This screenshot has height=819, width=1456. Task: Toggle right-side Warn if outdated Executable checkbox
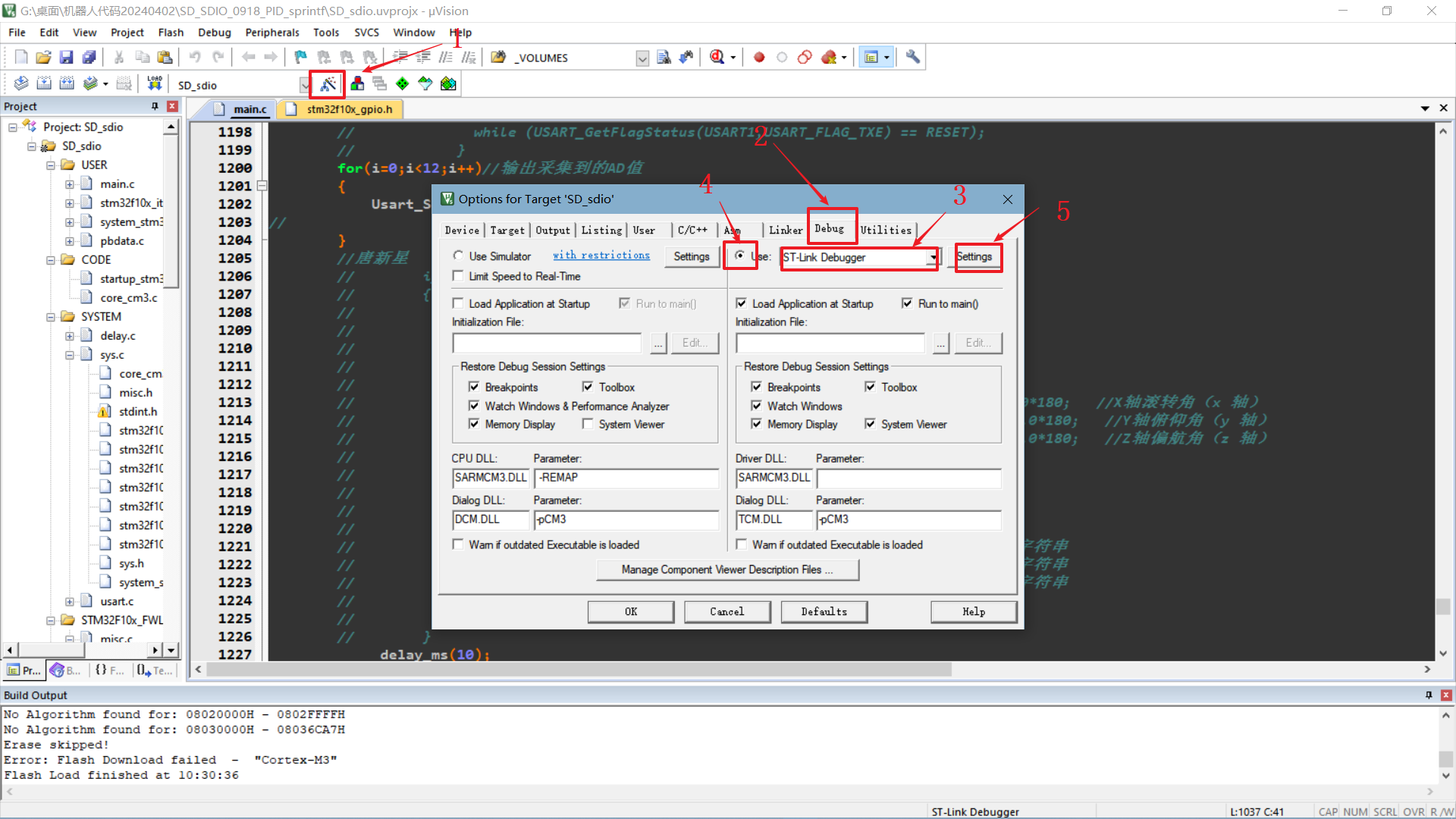coord(741,544)
